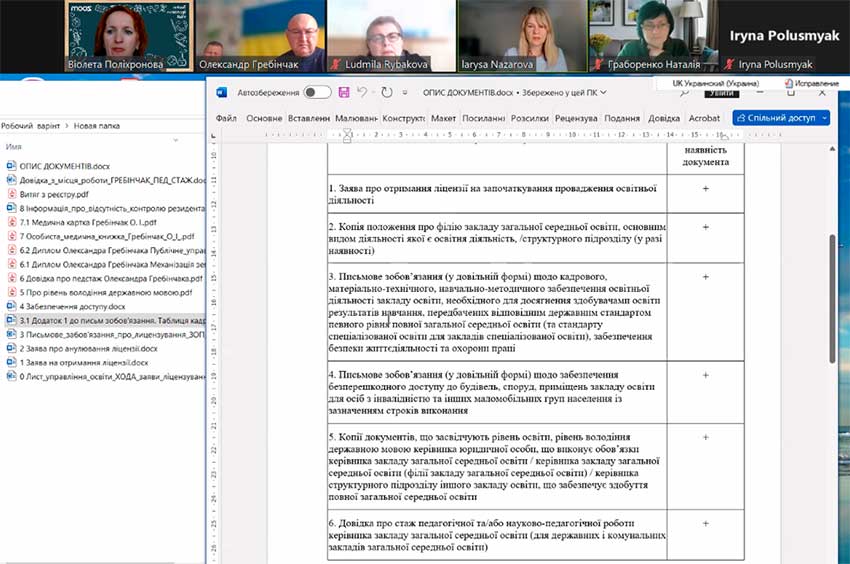This screenshot has width=850, height=564.
Task: Open 'Витяг з реєстру.pdf' file icon
Action: (x=12, y=194)
